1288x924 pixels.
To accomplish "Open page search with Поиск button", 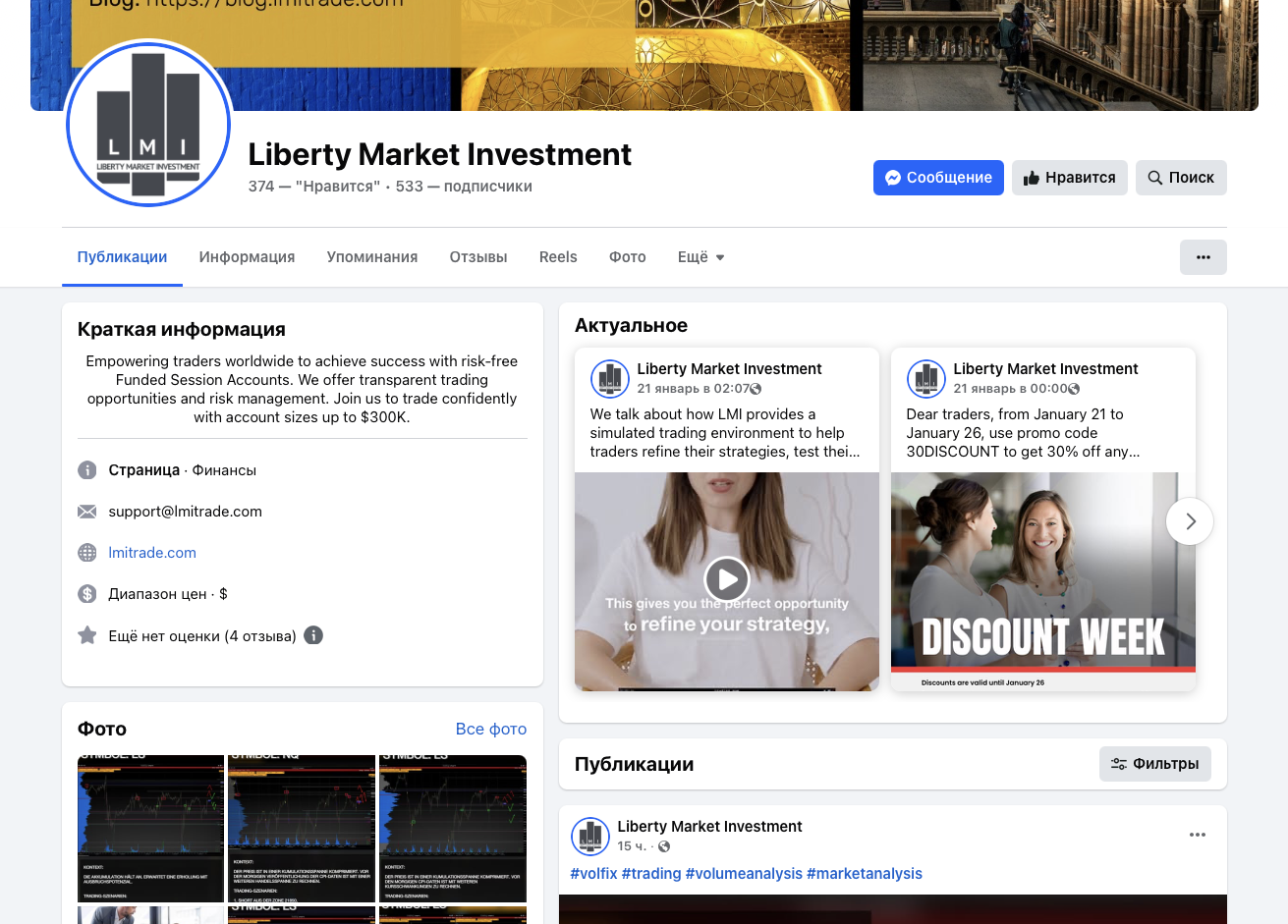I will click(x=1181, y=178).
